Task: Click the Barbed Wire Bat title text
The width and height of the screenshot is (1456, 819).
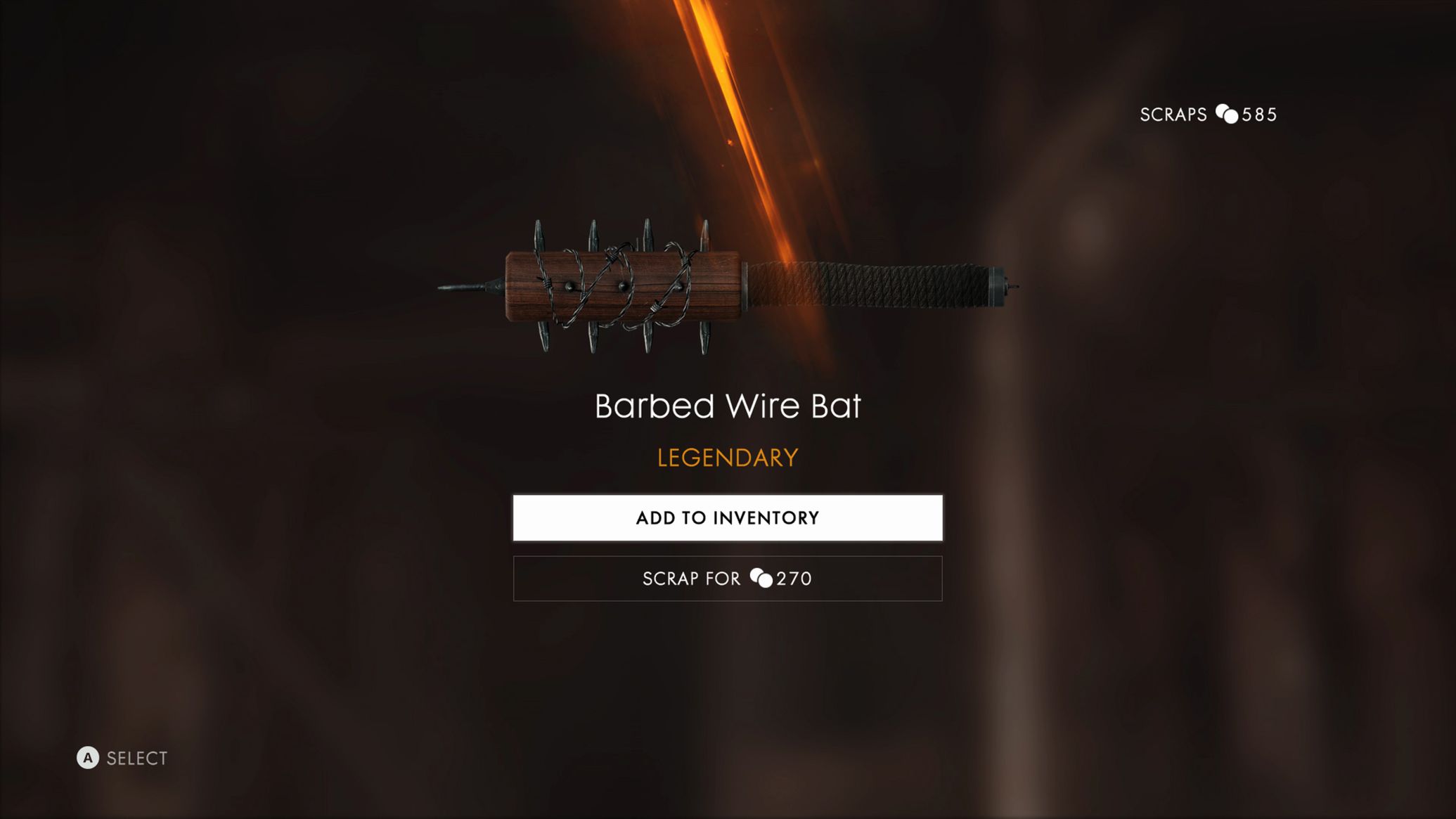Action: point(728,406)
